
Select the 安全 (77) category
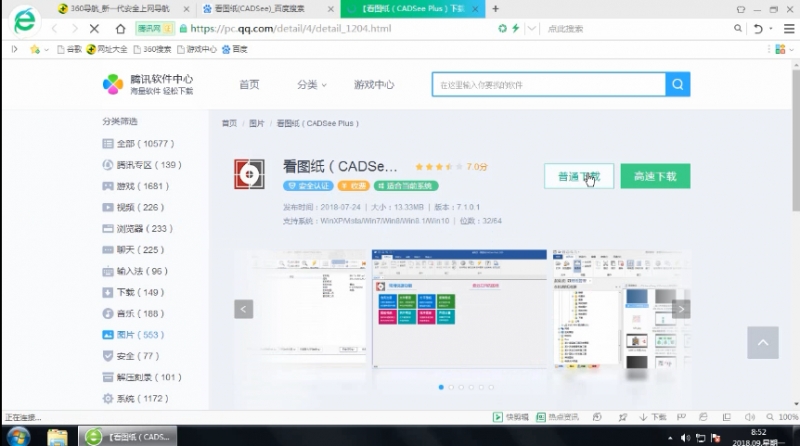point(131,356)
